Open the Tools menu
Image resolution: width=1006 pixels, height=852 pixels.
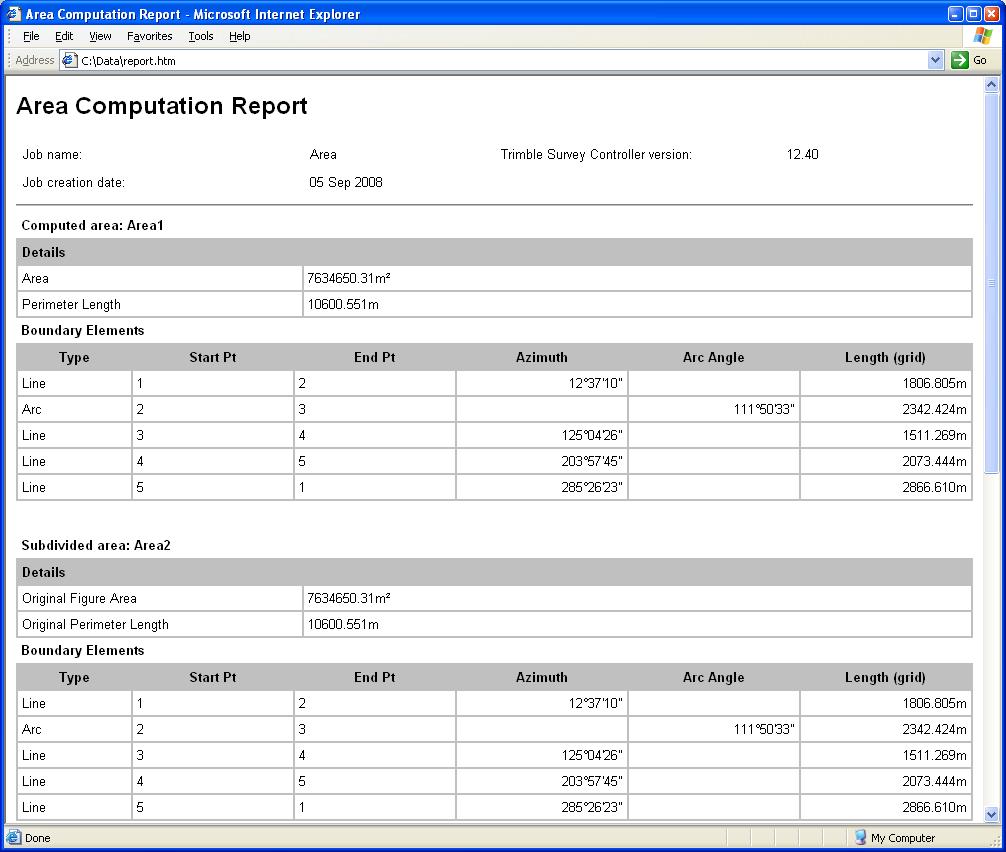[x=201, y=36]
